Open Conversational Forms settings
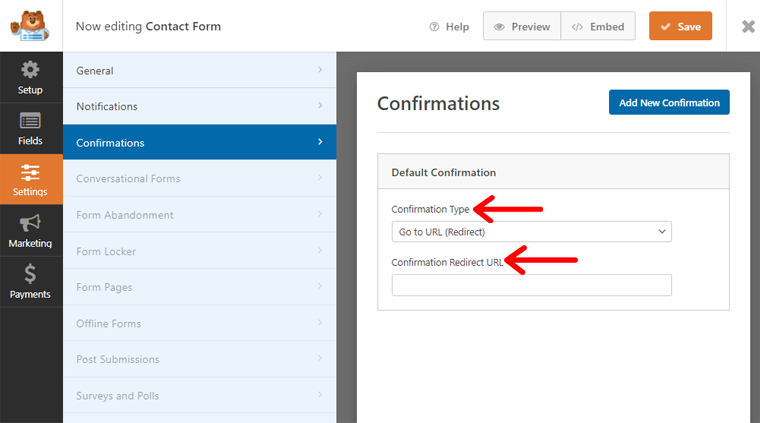Screen dimensions: 760x423 coord(199,179)
